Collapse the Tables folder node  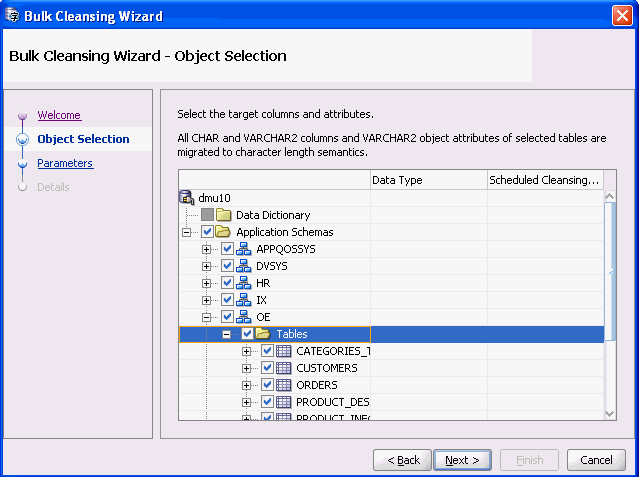click(227, 335)
